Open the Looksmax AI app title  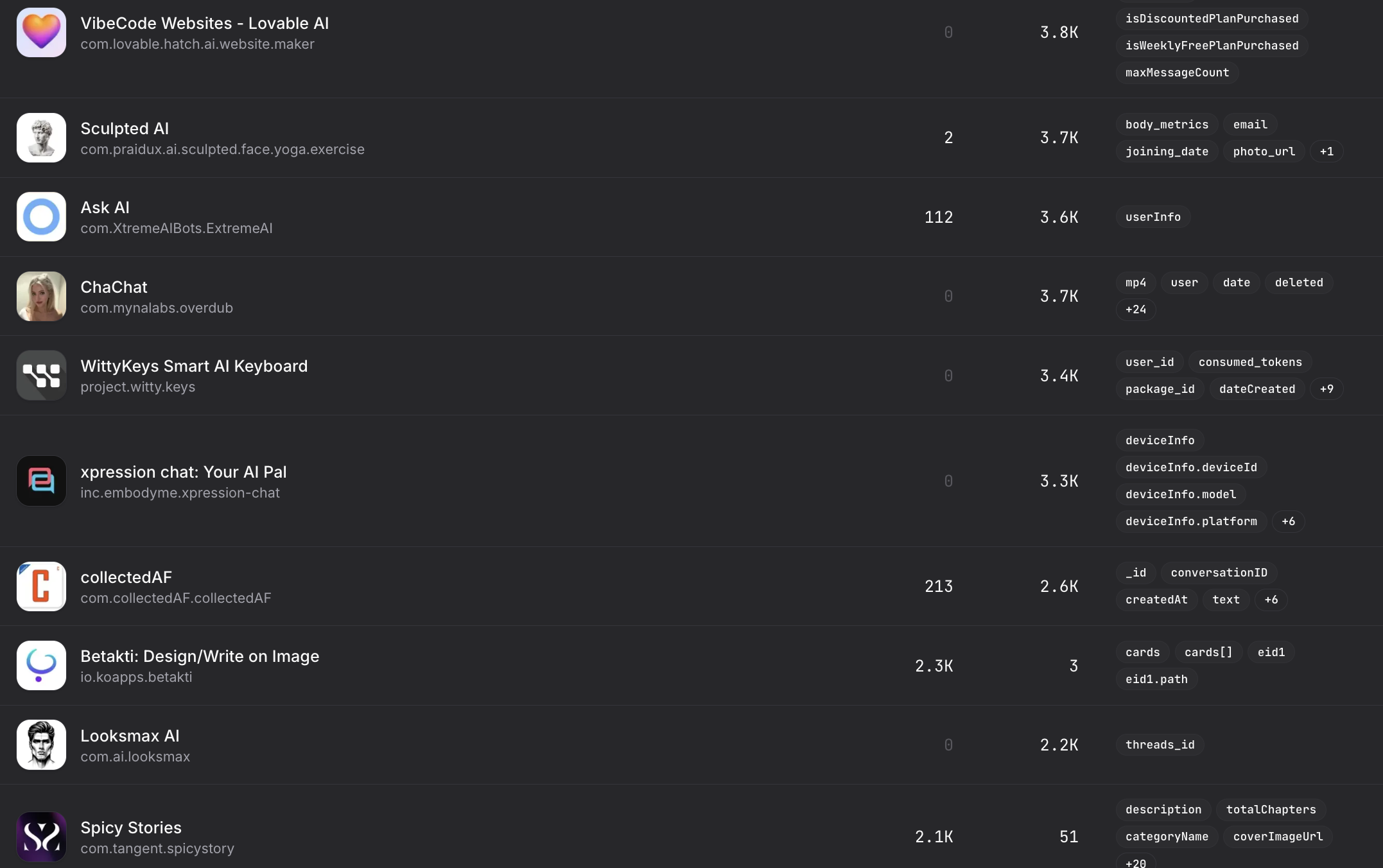click(130, 736)
